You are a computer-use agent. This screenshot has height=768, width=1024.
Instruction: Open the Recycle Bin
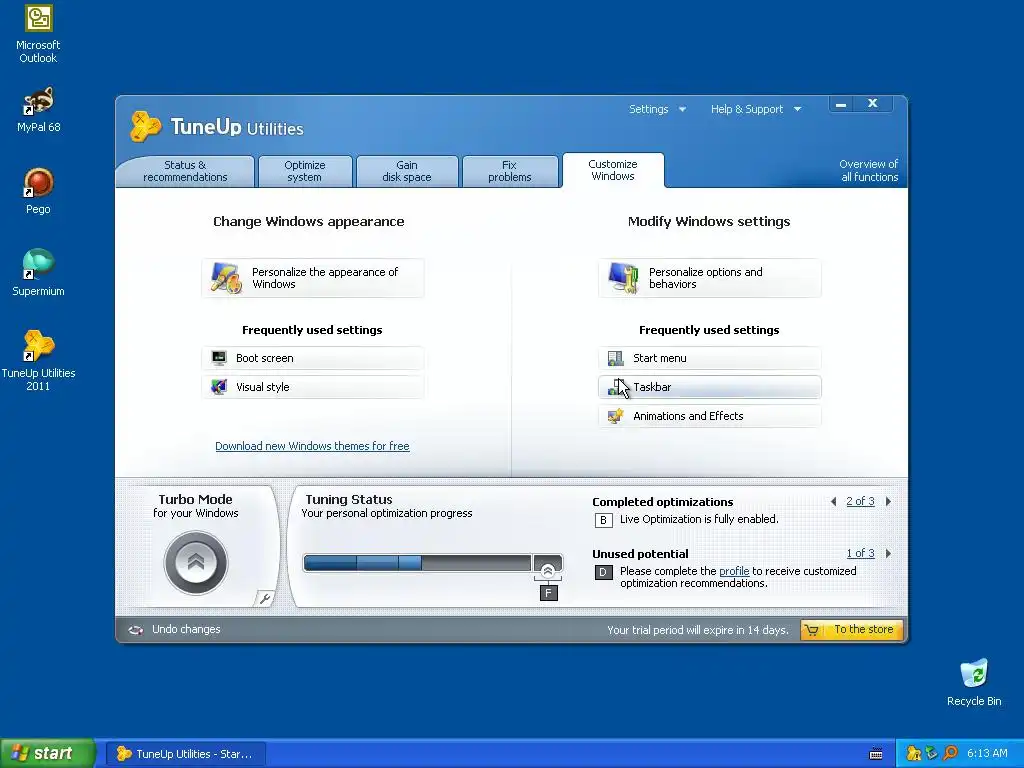coord(974,683)
